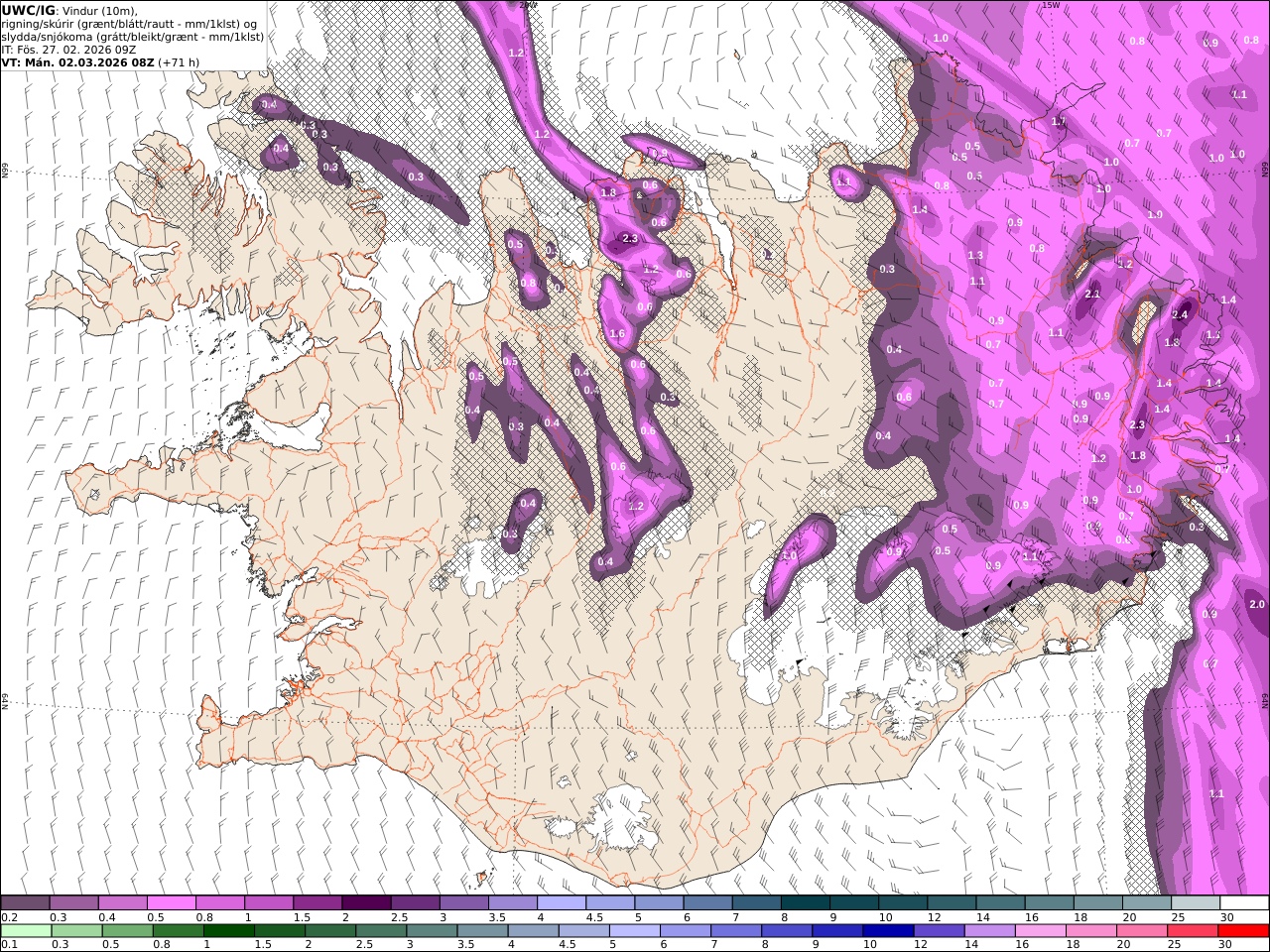Image resolution: width=1270 pixels, height=952 pixels.
Task: Select the 'slydda/snjókoma (grátt/bleikt/grænt - mm/1klst)' line
Action: pyautogui.click(x=133, y=37)
